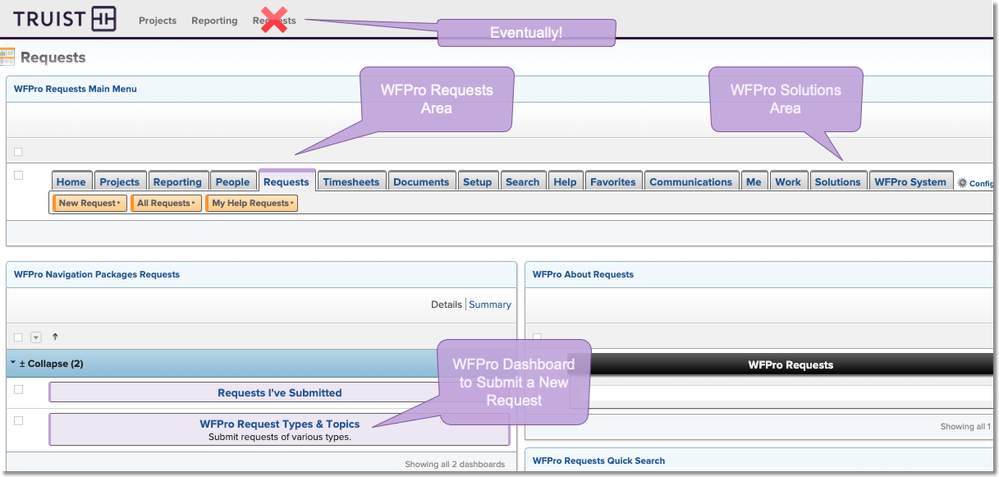999x477 pixels.
Task: Check the box for Requests I've Submitted
Action: 18,389
